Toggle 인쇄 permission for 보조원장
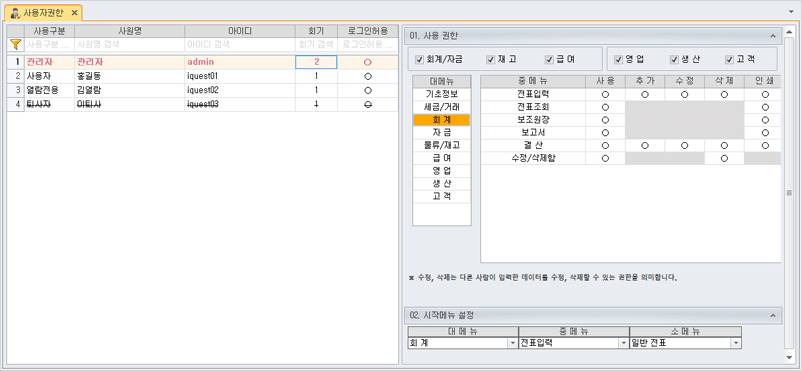 pos(765,120)
